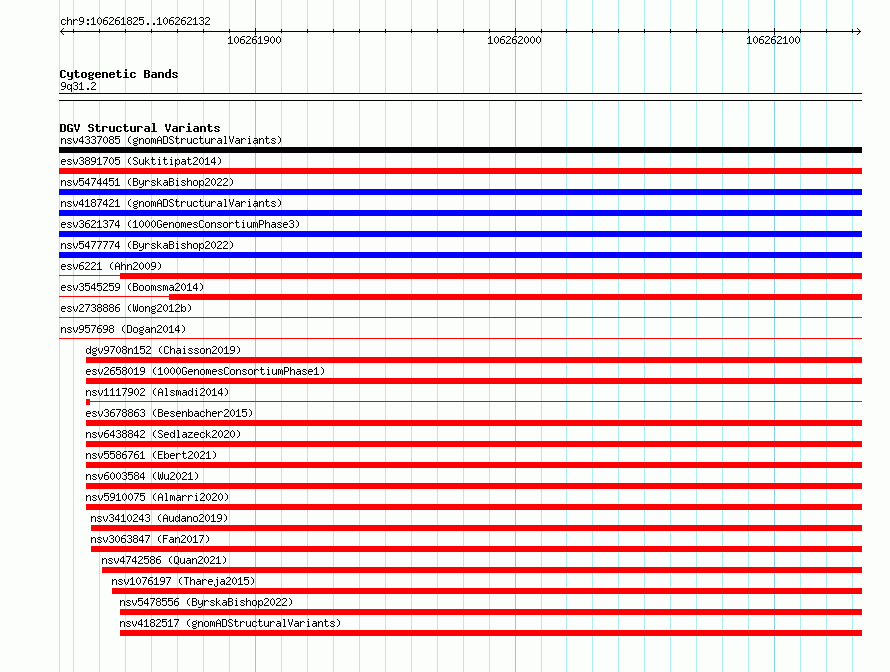
Task: Click the red nsv6438842 variant bar
Action: (x=474, y=444)
